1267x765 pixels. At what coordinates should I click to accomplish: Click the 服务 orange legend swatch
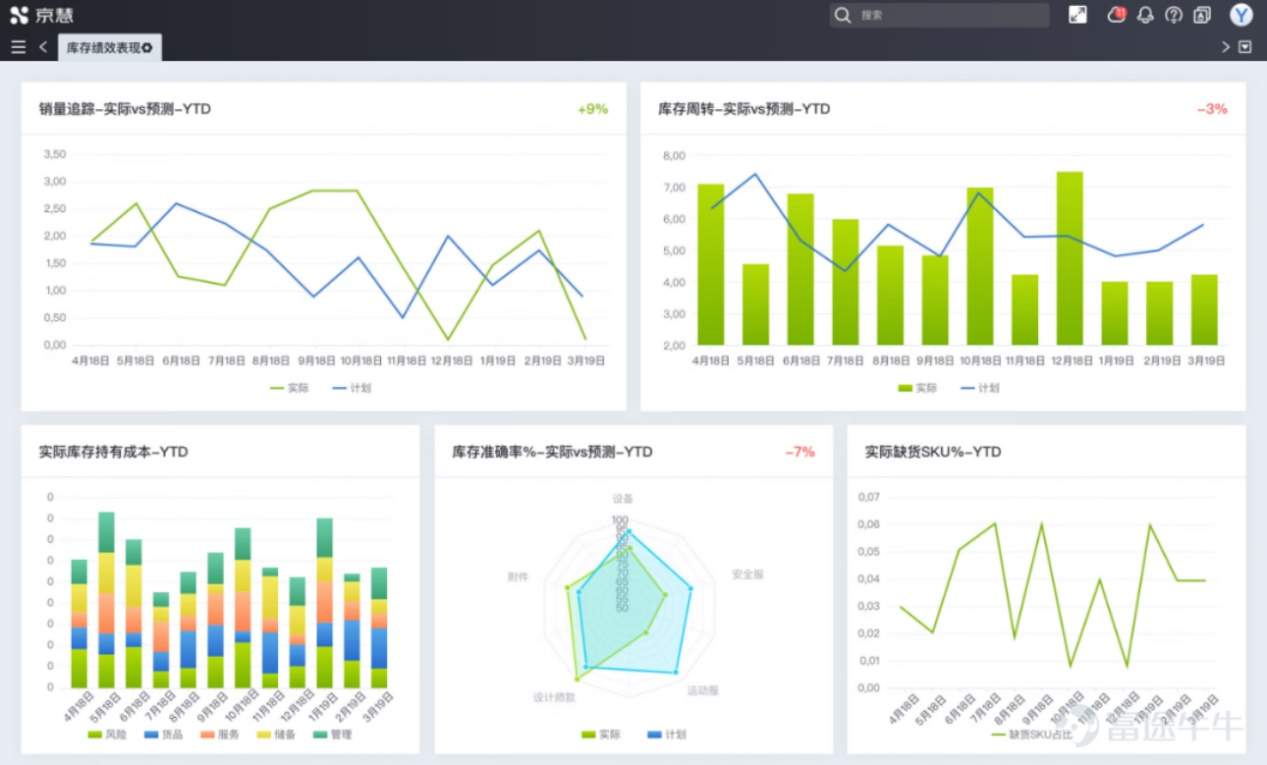point(208,735)
